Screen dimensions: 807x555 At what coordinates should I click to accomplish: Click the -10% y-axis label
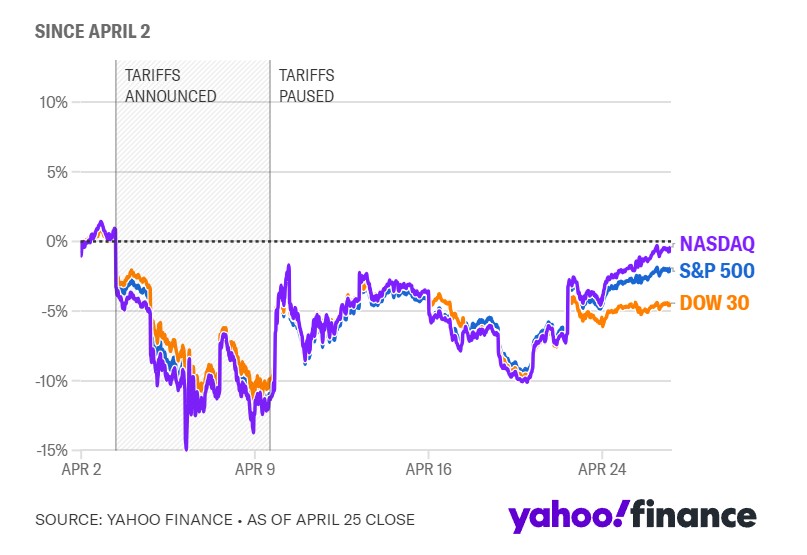click(x=51, y=381)
